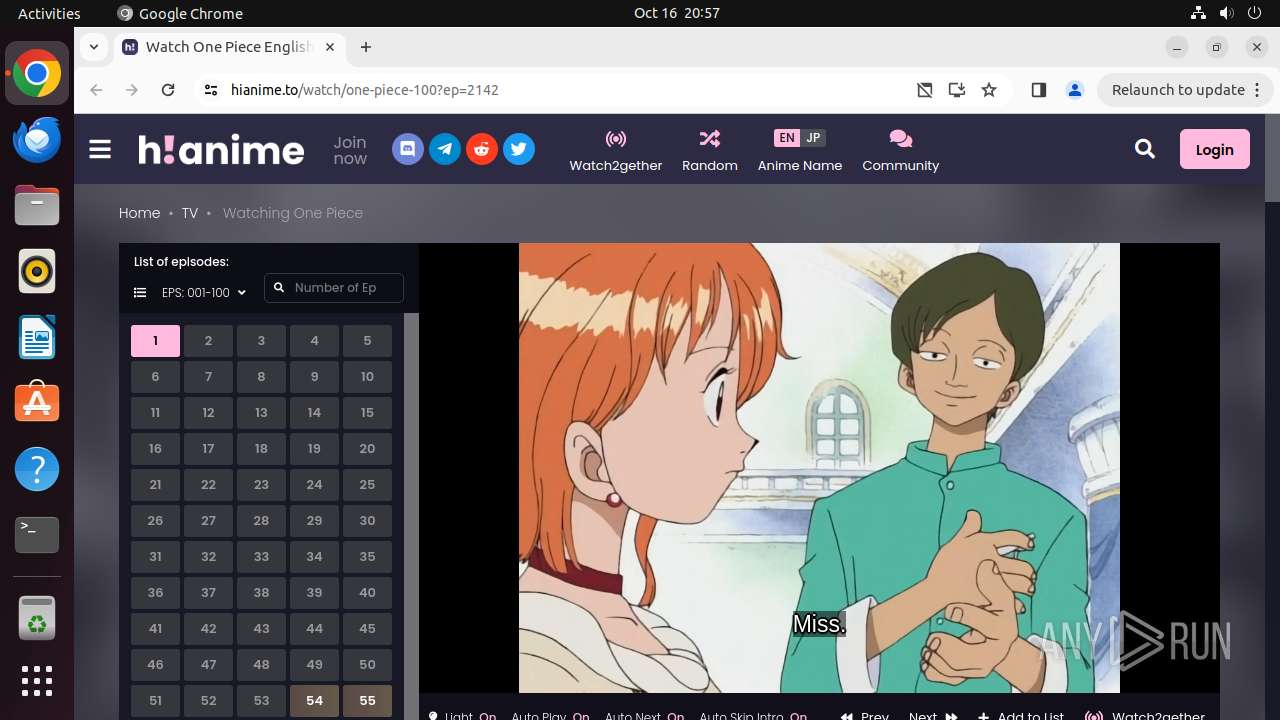Image resolution: width=1280 pixels, height=720 pixels.
Task: Open the Discord join icon
Action: tap(407, 150)
